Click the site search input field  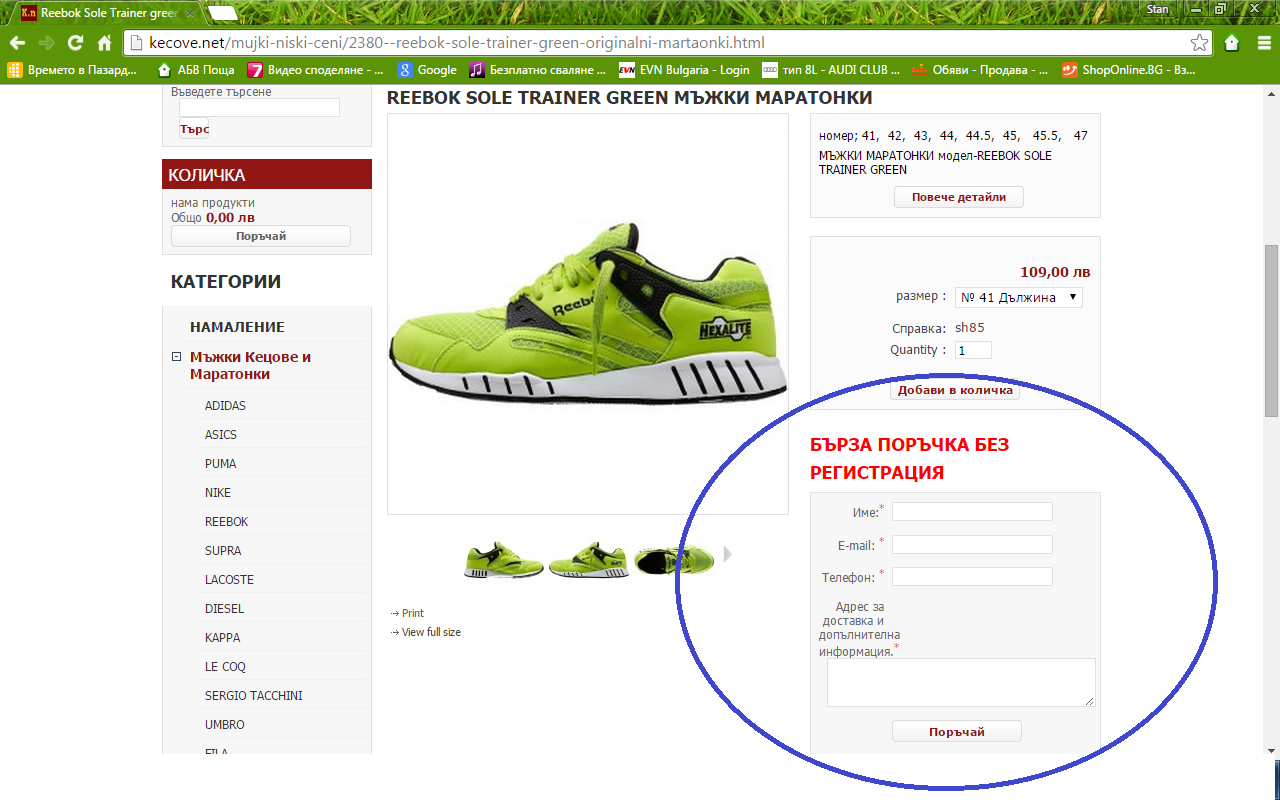point(259,107)
